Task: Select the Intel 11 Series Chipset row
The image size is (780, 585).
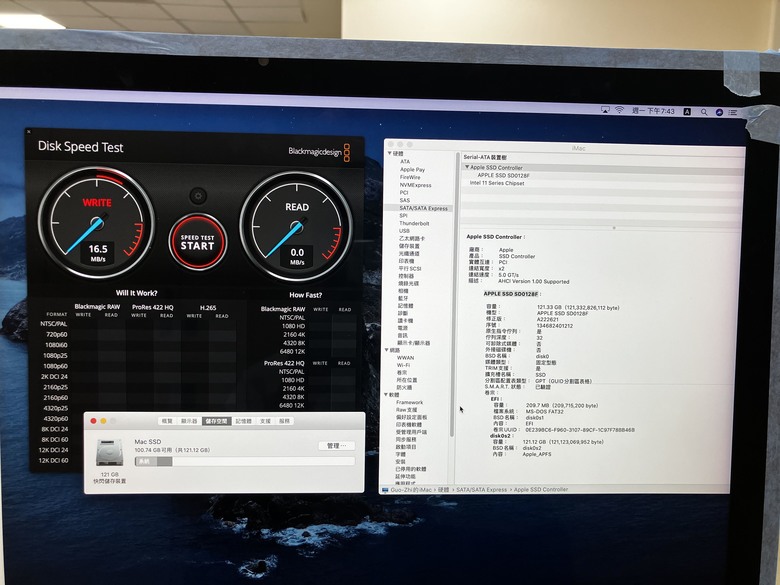Action: coord(497,183)
